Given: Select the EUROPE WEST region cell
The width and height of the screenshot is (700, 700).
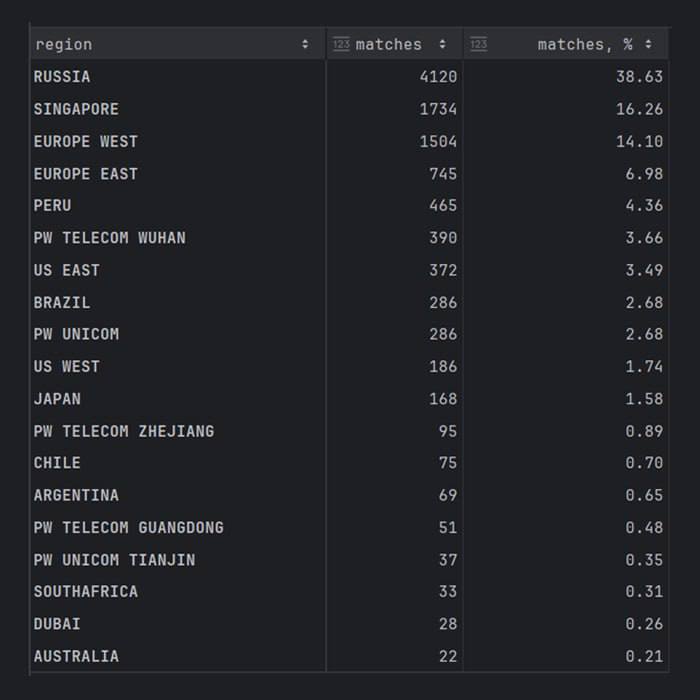Looking at the screenshot, I should pyautogui.click(x=86, y=141).
